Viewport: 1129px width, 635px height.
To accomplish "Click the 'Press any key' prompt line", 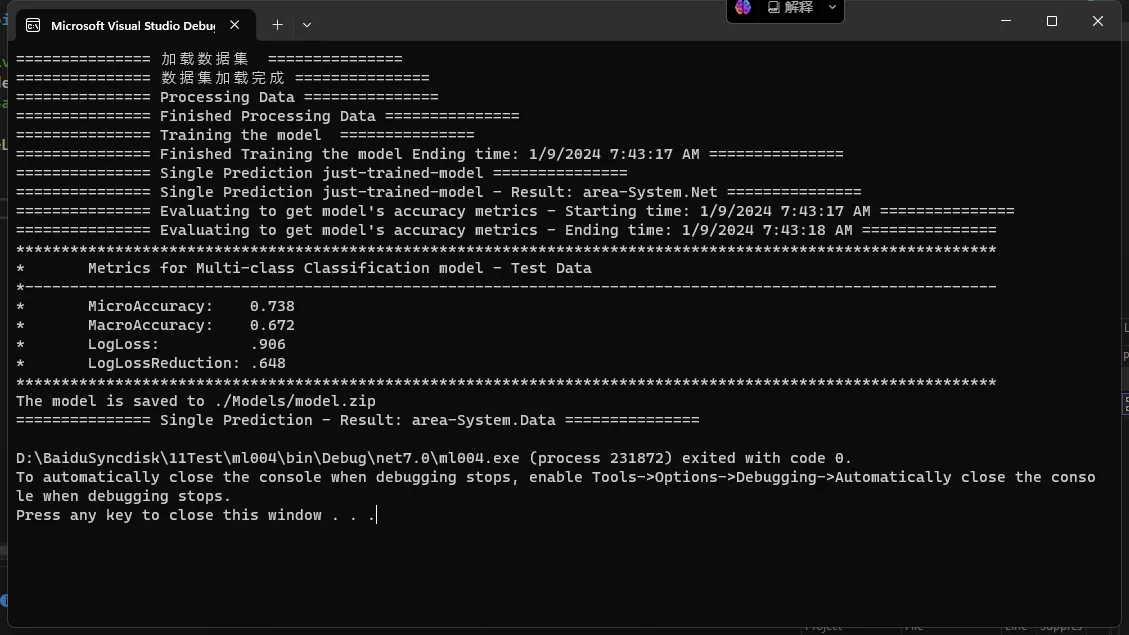I will pos(195,515).
